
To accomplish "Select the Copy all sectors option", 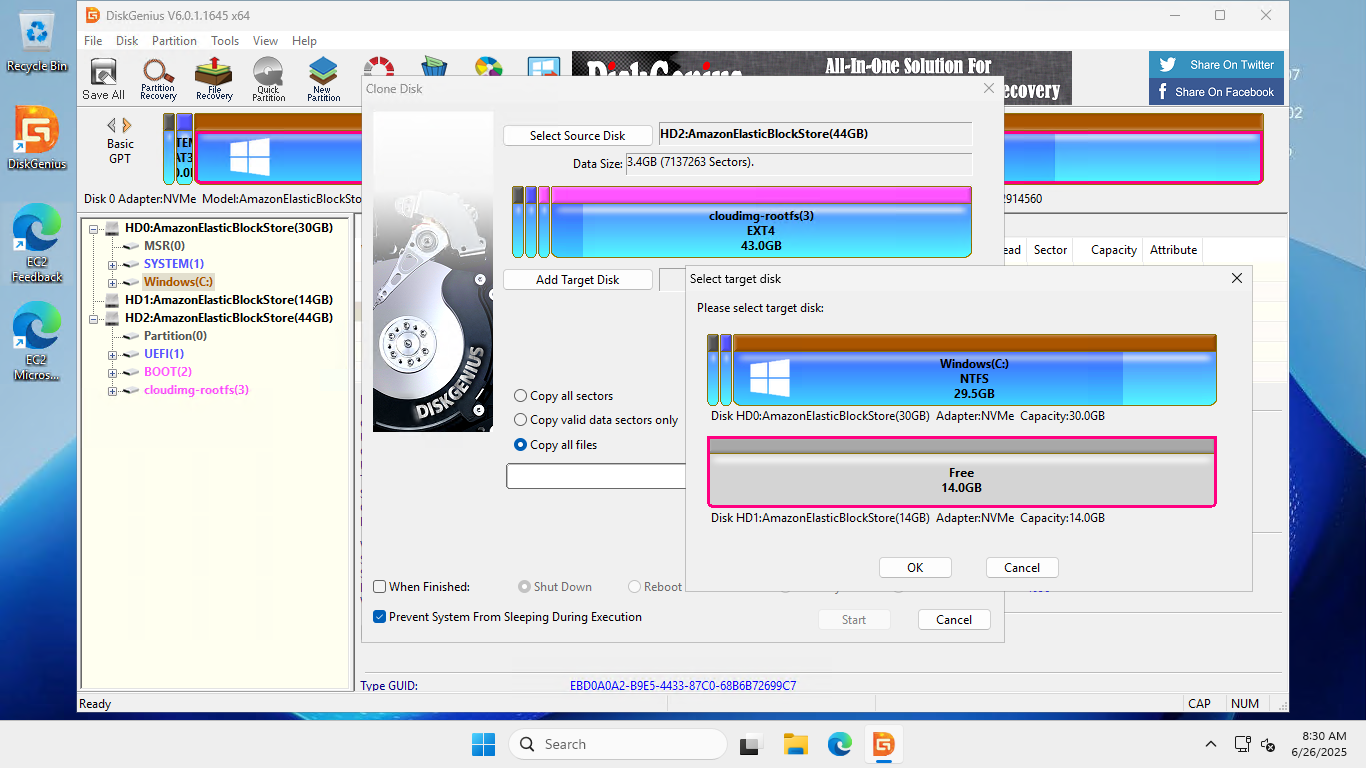I will 520,396.
